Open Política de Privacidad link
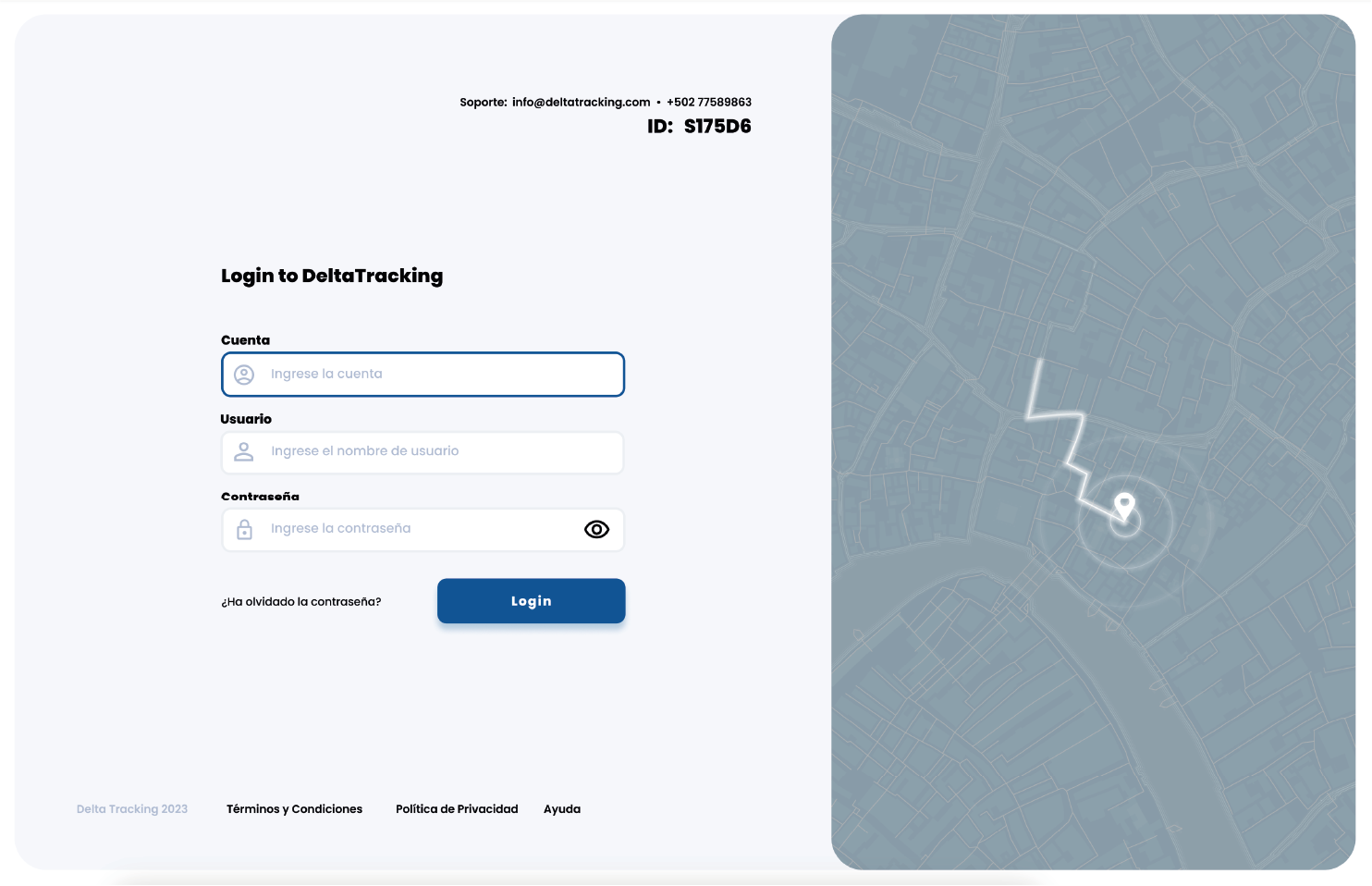This screenshot has height=886, width=1372. [x=457, y=809]
